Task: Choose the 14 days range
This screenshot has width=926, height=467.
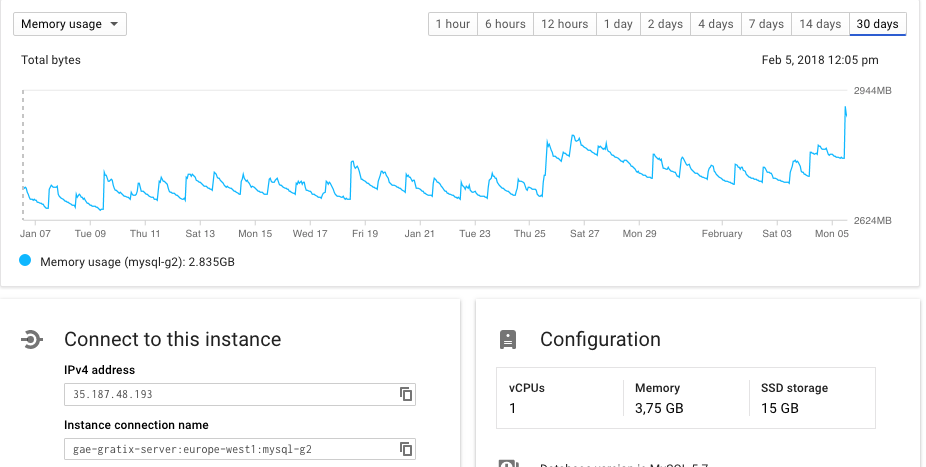Action: [820, 24]
